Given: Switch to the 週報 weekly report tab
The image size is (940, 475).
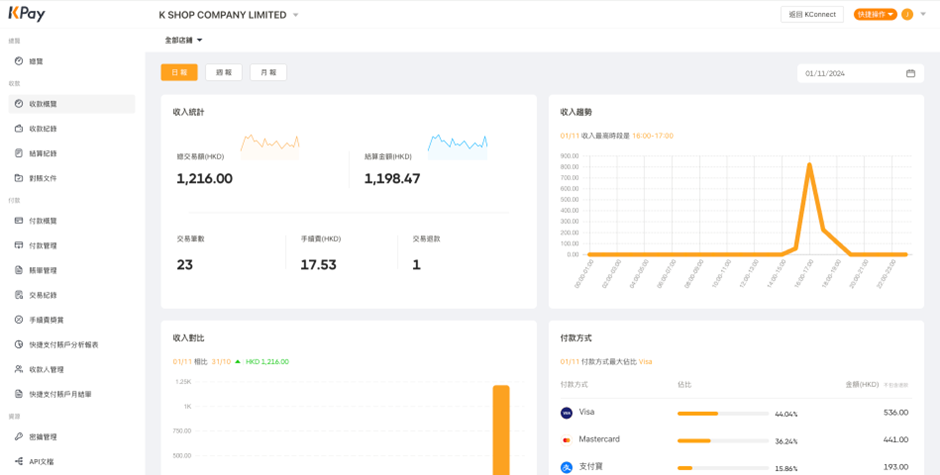Looking at the screenshot, I should pyautogui.click(x=224, y=73).
